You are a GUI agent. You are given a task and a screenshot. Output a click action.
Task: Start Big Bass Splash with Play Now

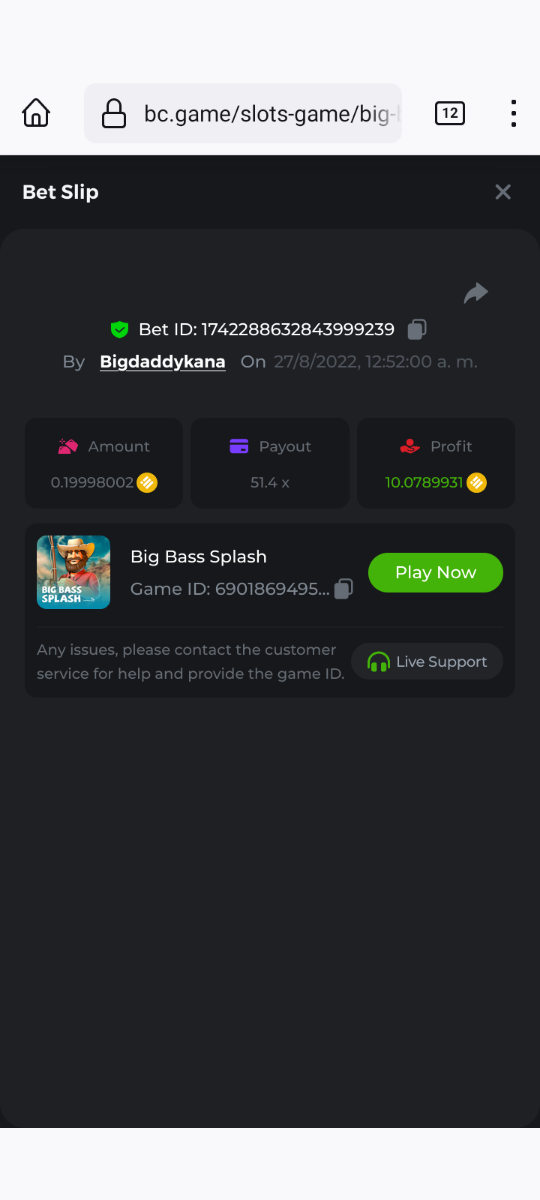coord(436,572)
